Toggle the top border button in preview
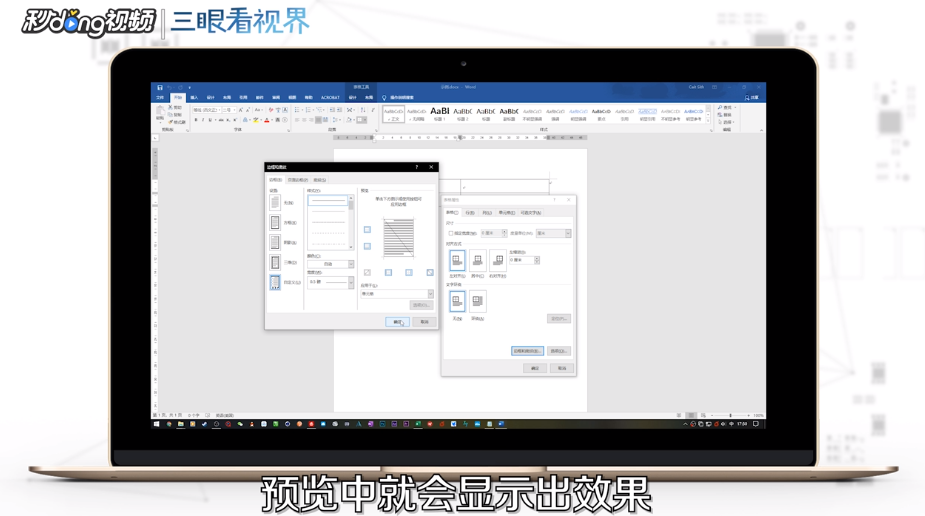 click(x=367, y=229)
